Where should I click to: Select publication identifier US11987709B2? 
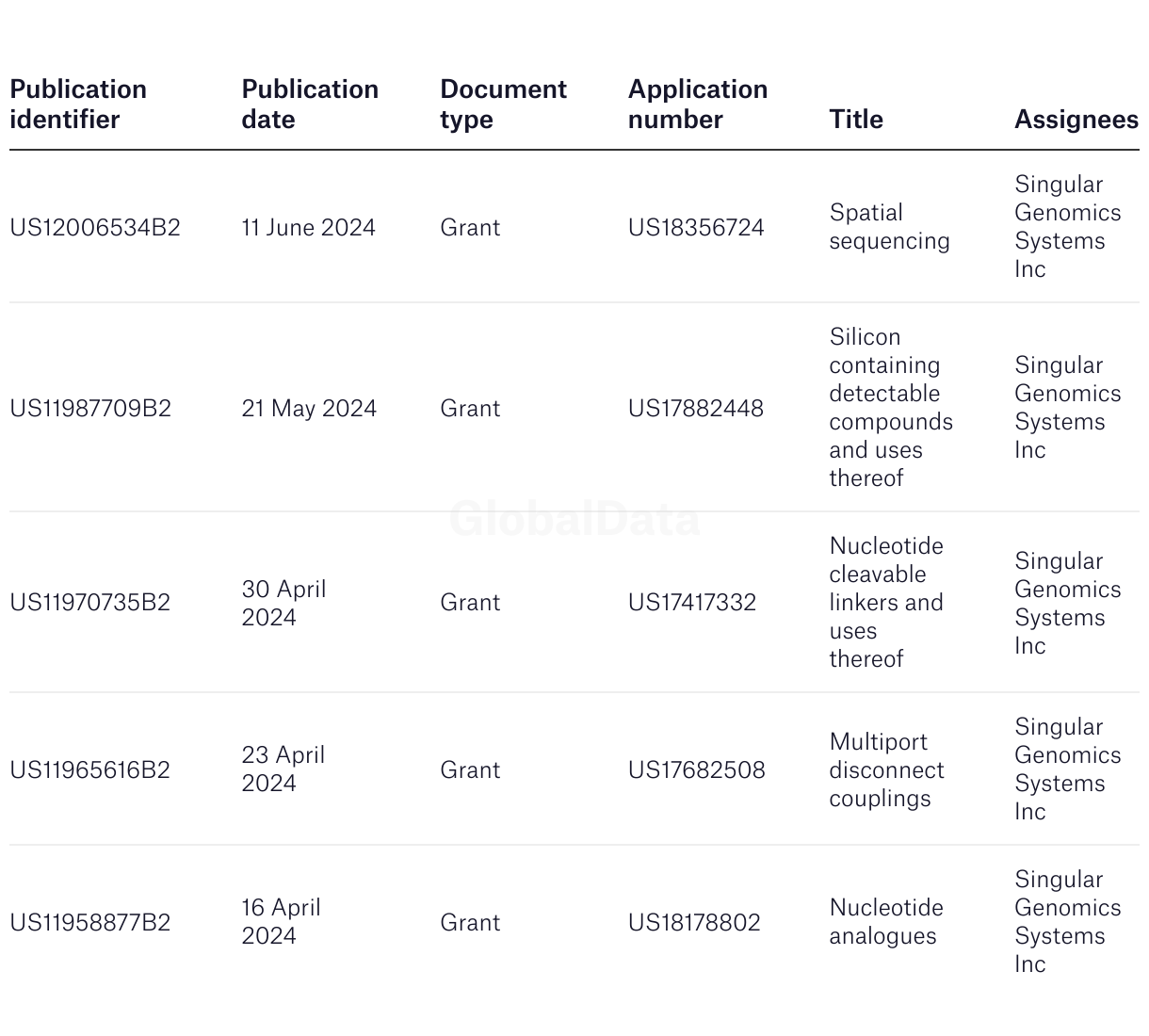[90, 409]
